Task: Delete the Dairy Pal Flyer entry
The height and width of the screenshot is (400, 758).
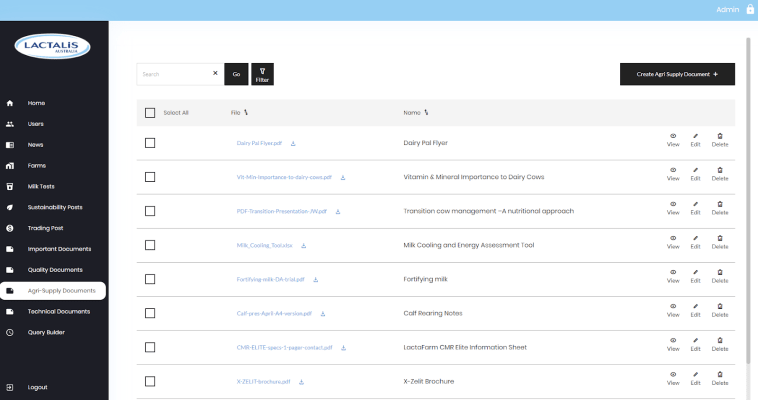Action: pyautogui.click(x=720, y=140)
